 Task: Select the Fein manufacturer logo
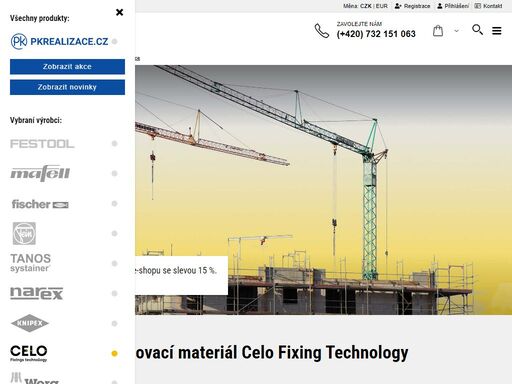(24, 233)
